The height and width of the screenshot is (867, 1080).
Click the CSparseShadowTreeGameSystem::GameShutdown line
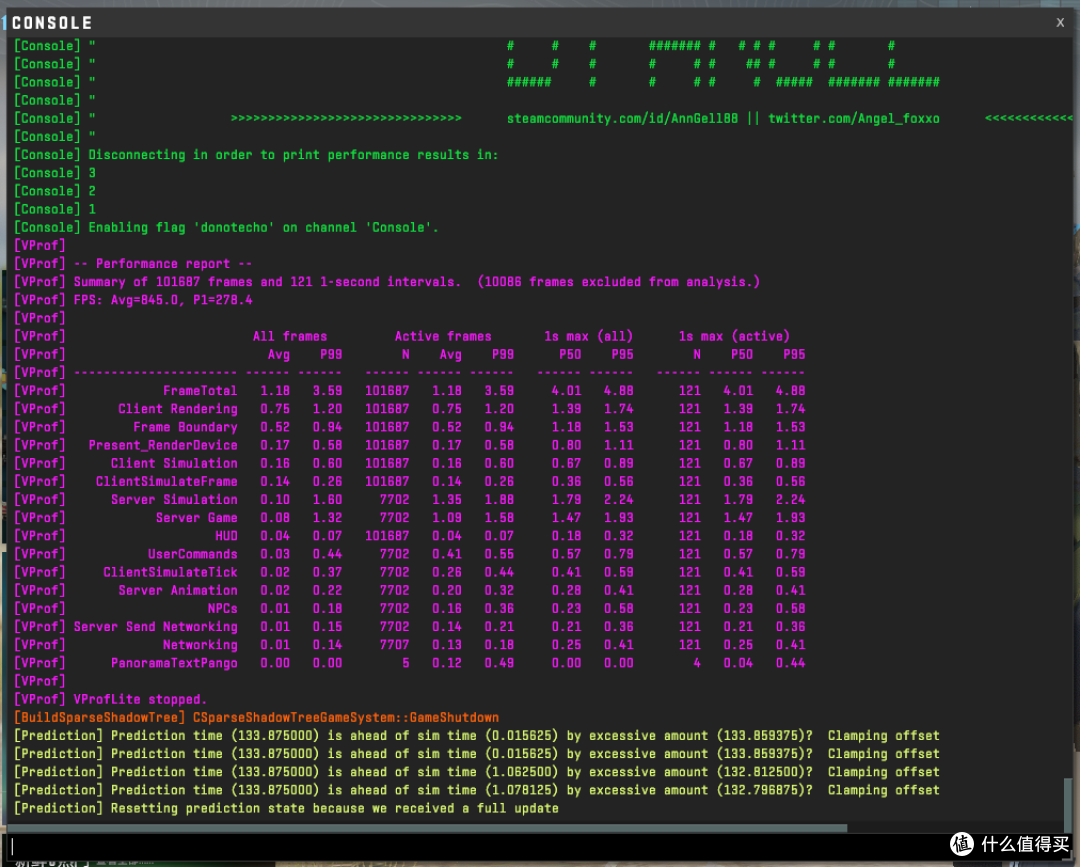[x=346, y=718]
